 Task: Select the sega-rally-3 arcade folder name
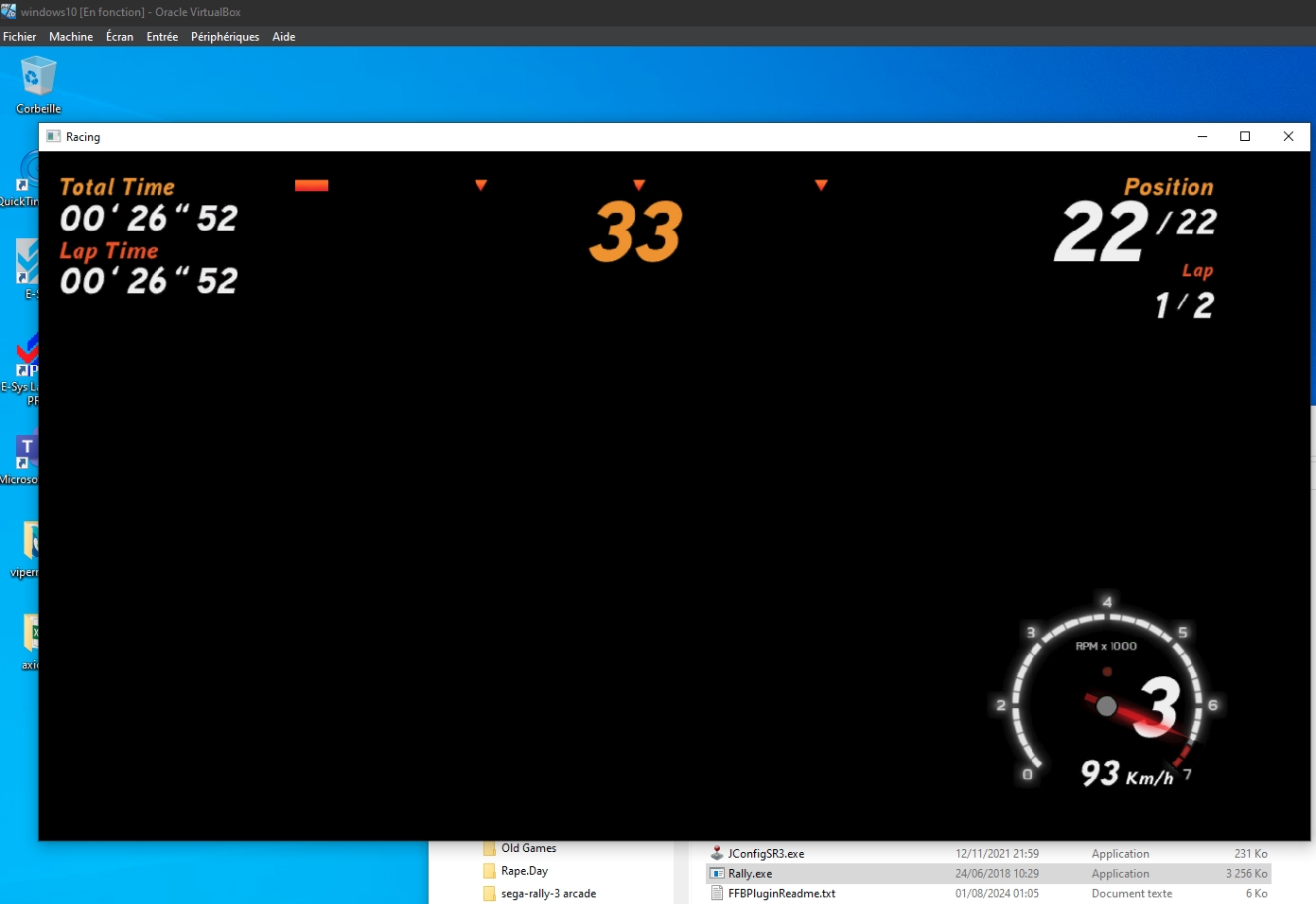549,894
